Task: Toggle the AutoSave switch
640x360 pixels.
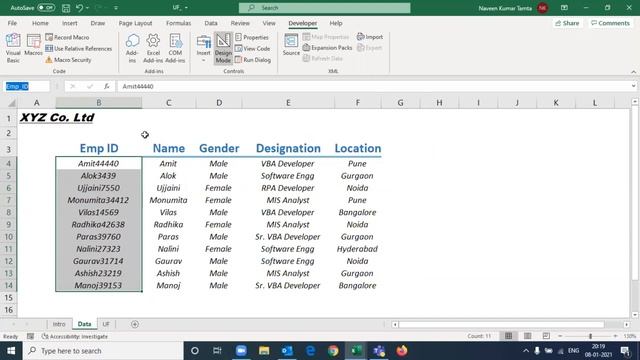Action: tap(46, 8)
